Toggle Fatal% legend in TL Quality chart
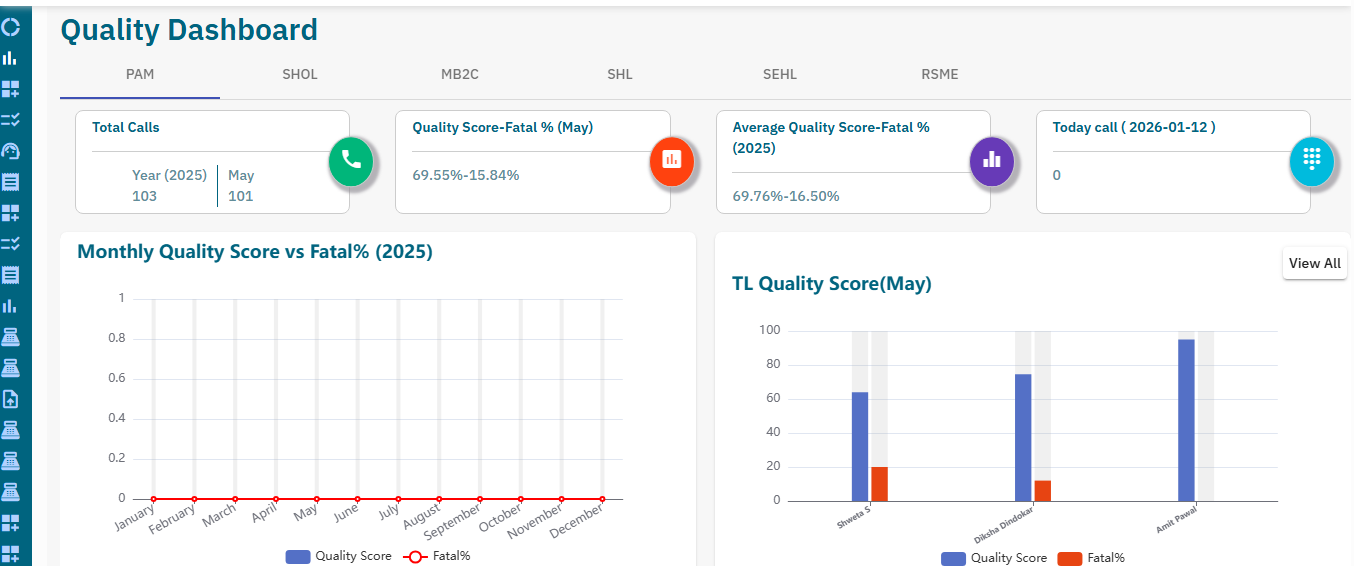This screenshot has width=1354, height=566. (x=1092, y=558)
